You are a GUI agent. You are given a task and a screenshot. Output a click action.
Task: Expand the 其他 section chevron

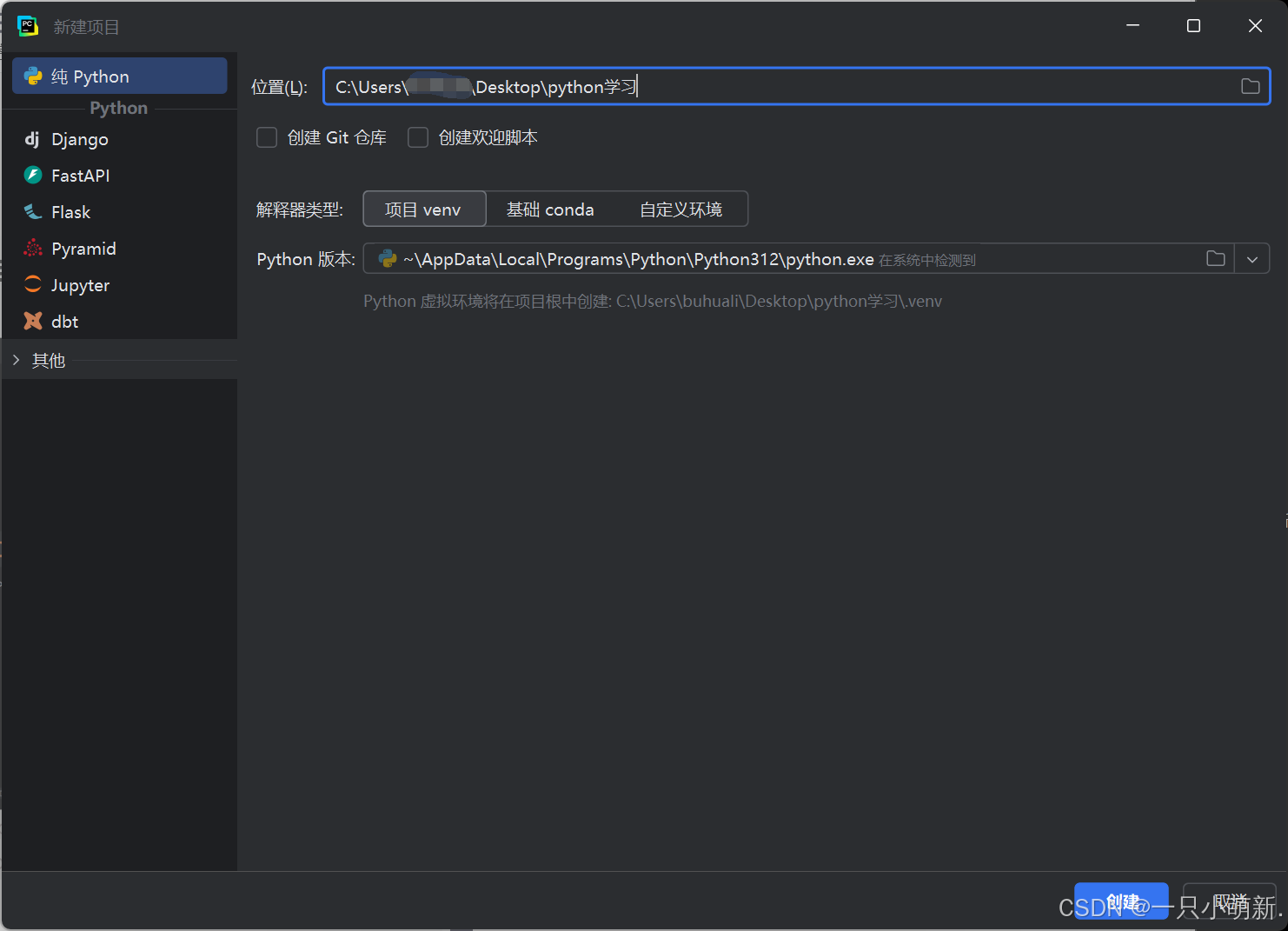coord(16,360)
